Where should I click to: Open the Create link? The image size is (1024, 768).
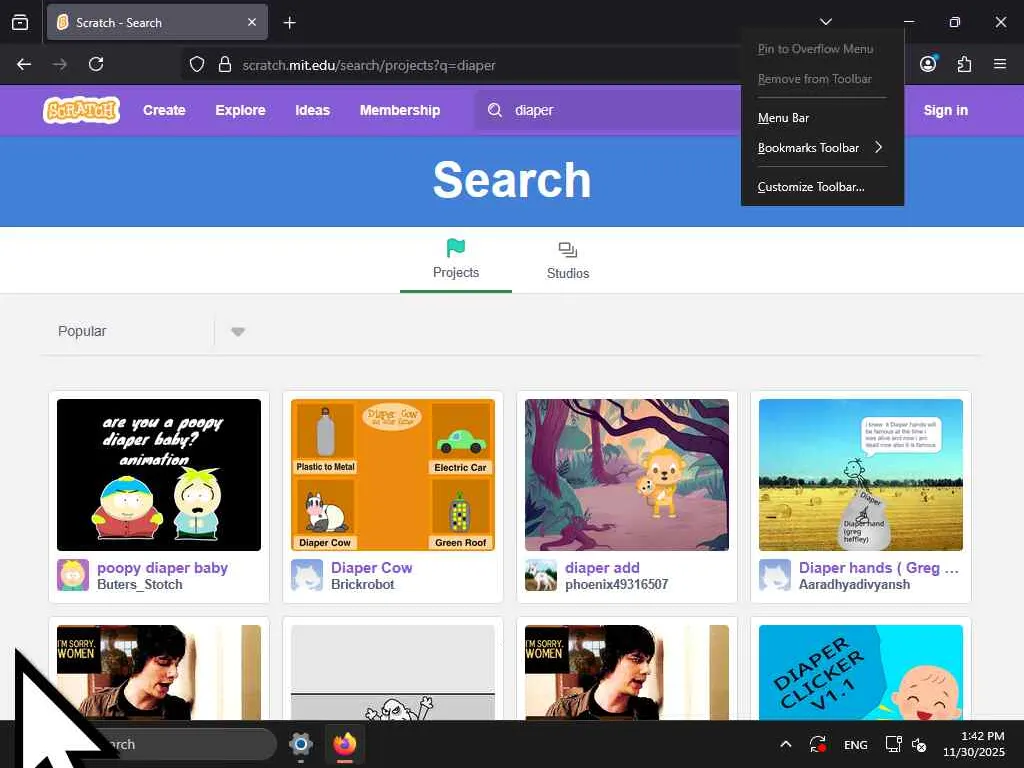pyautogui.click(x=164, y=110)
